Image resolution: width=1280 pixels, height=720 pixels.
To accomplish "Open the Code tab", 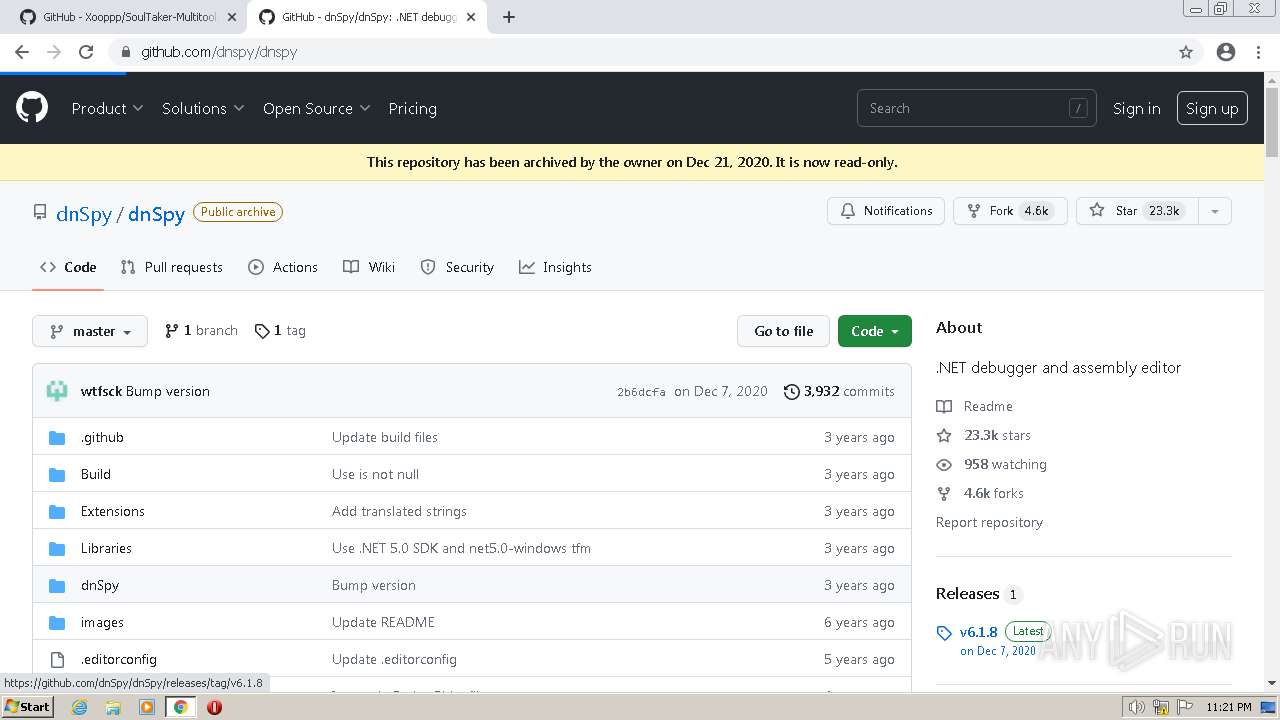I will 68,267.
